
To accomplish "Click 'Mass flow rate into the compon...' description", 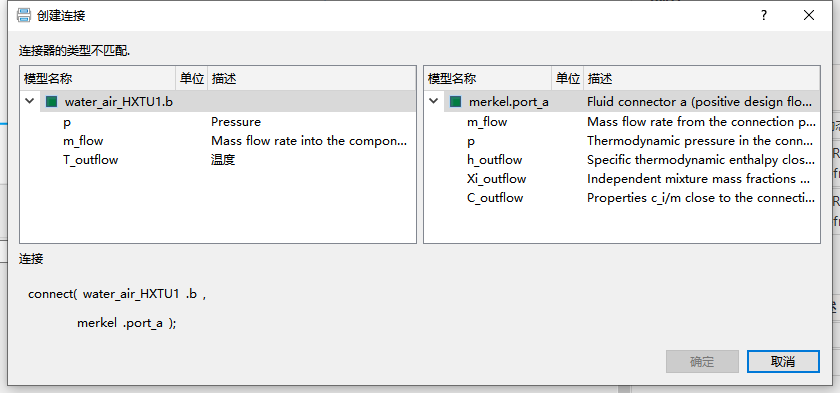I will [309, 141].
